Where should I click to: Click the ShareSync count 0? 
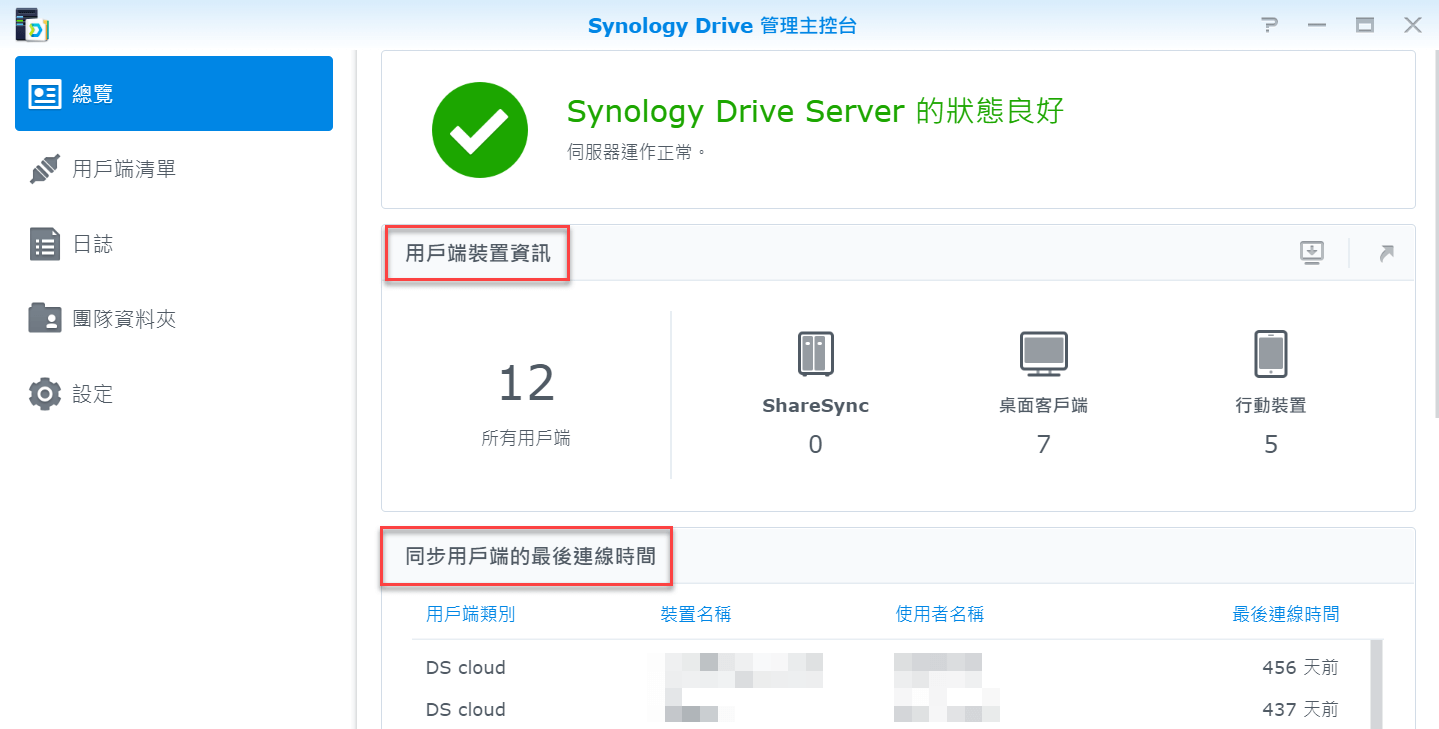tap(816, 445)
